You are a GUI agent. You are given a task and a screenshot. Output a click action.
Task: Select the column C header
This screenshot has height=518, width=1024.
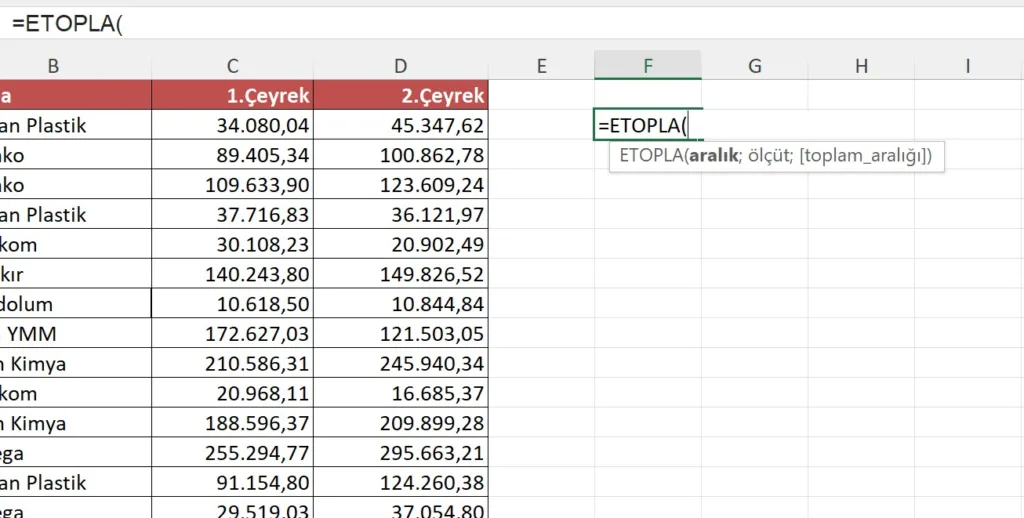(x=232, y=66)
